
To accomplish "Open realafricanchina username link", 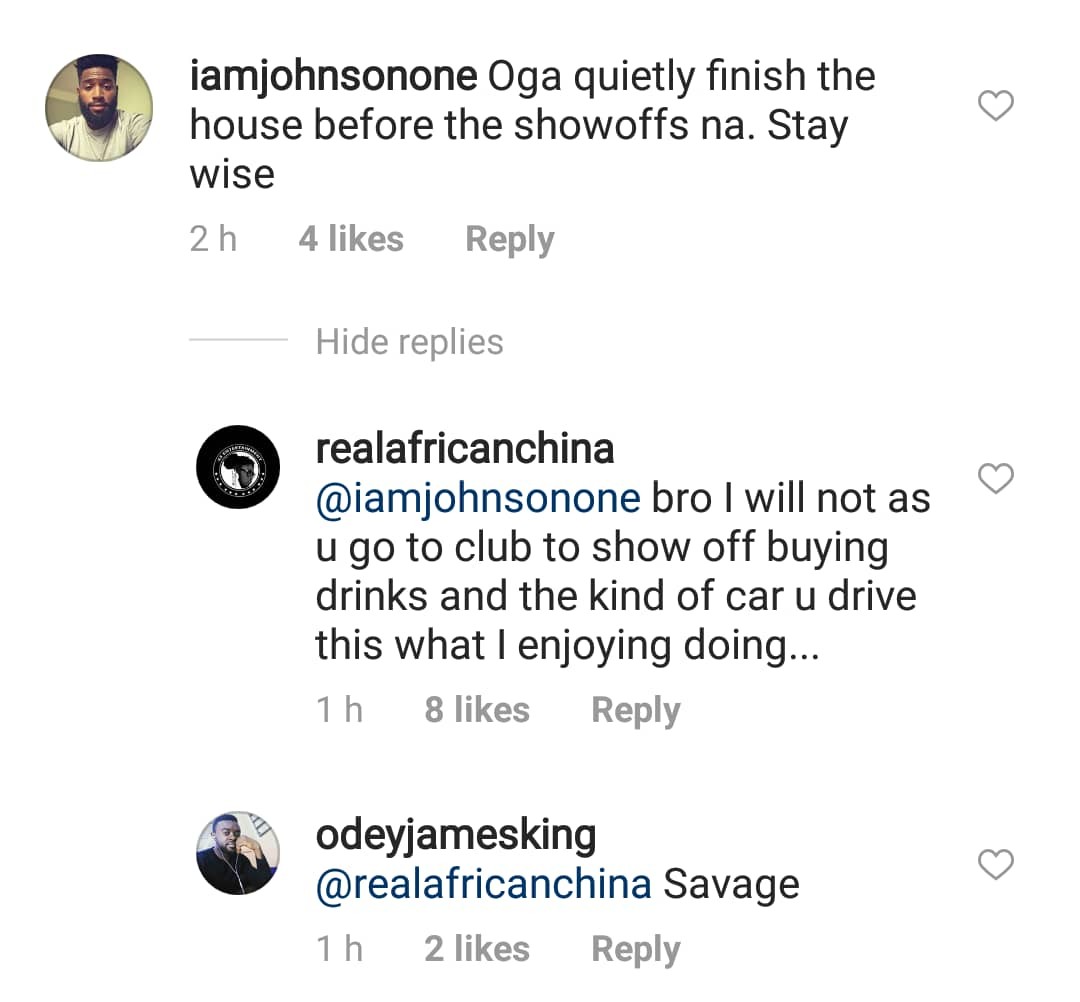I will (x=464, y=449).
